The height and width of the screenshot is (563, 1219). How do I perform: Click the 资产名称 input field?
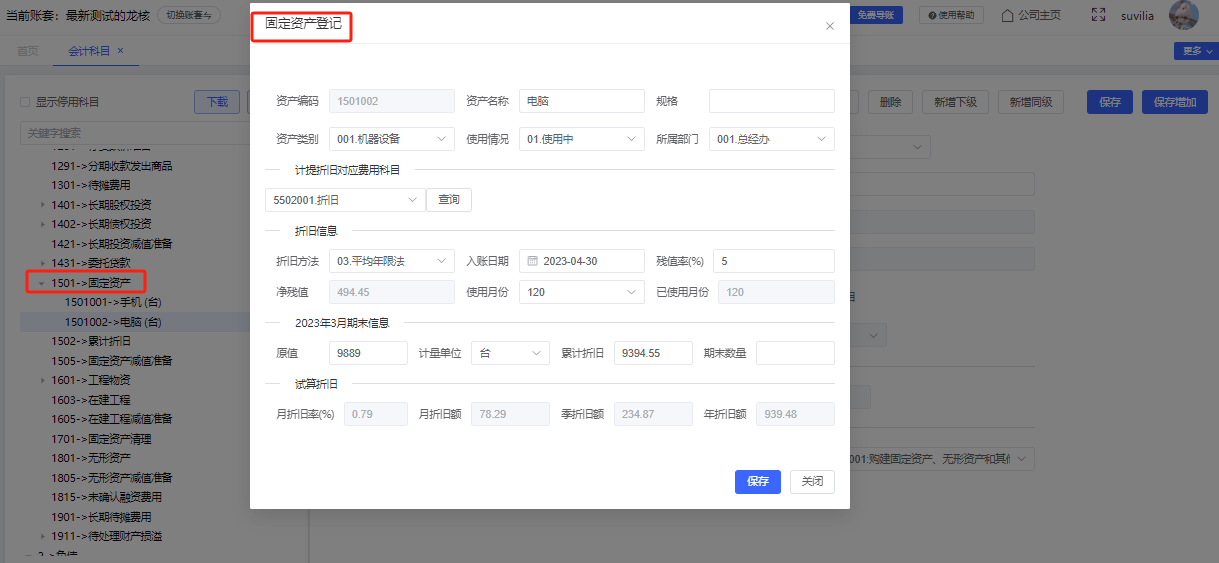click(x=581, y=101)
